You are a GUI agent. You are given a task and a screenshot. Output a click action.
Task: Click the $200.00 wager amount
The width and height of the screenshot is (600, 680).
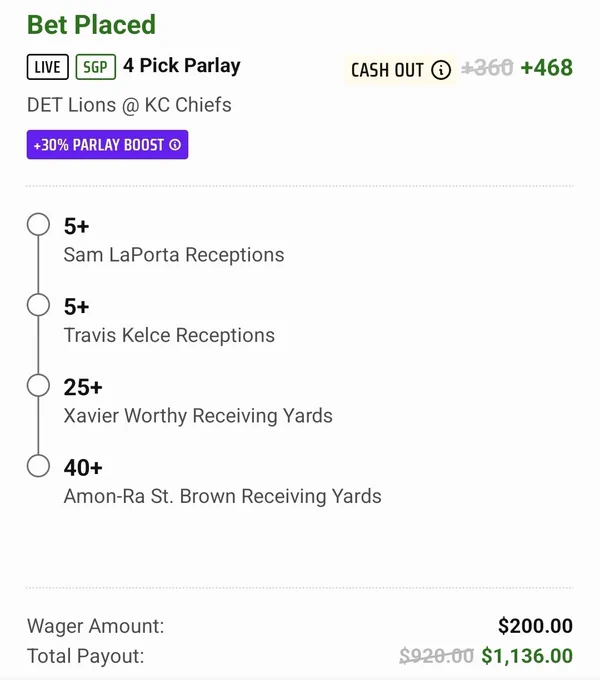tap(535, 626)
